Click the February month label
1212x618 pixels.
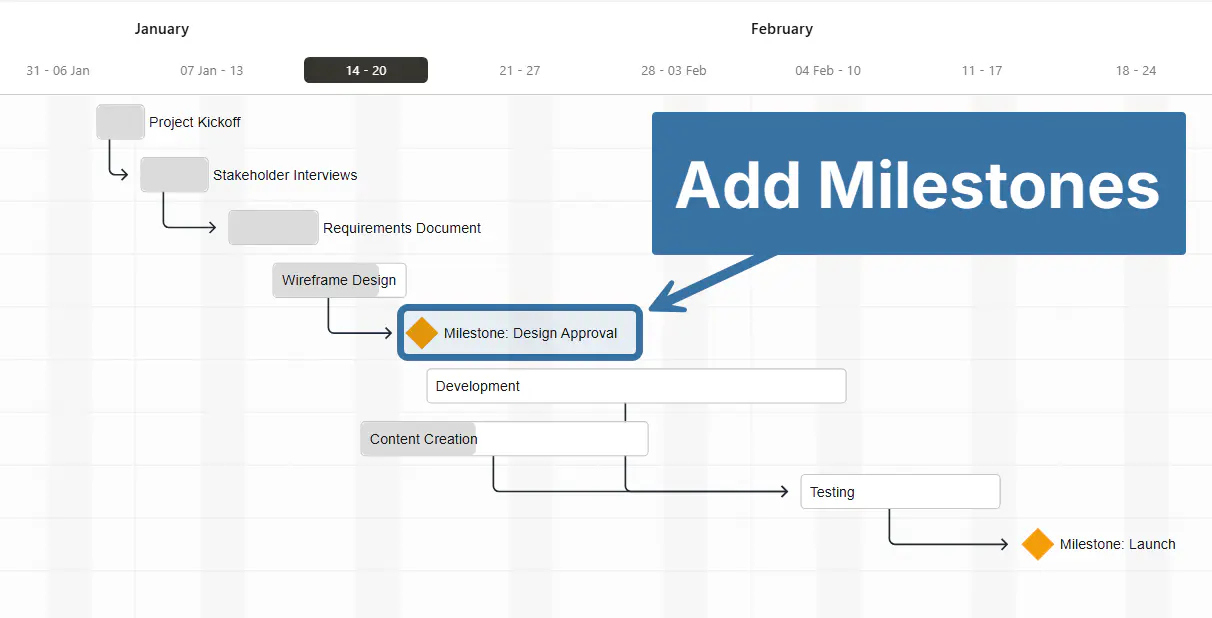coord(782,29)
